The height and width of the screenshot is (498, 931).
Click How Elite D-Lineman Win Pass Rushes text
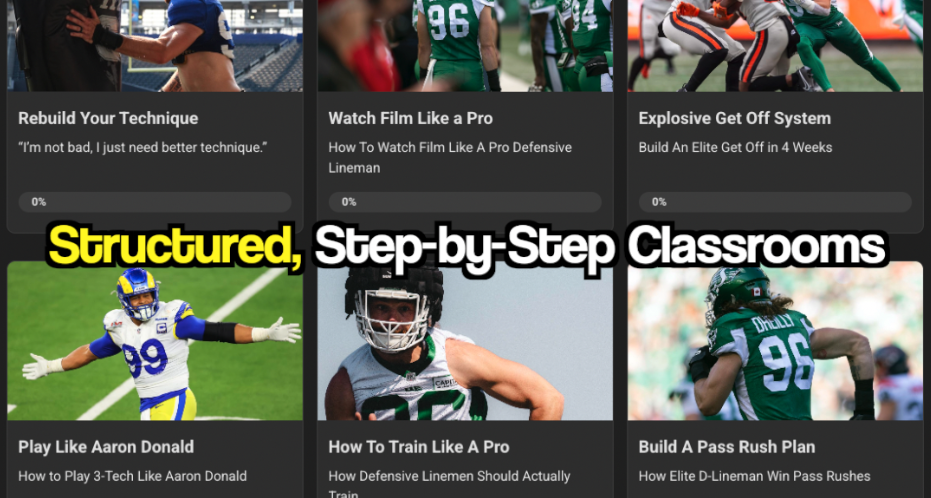click(754, 476)
